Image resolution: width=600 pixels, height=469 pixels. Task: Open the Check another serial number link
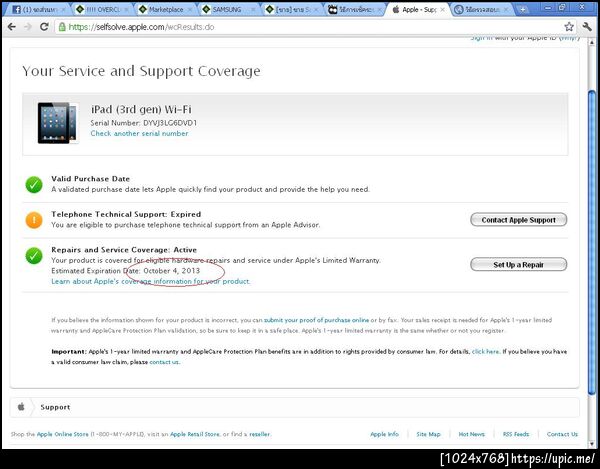tap(139, 134)
